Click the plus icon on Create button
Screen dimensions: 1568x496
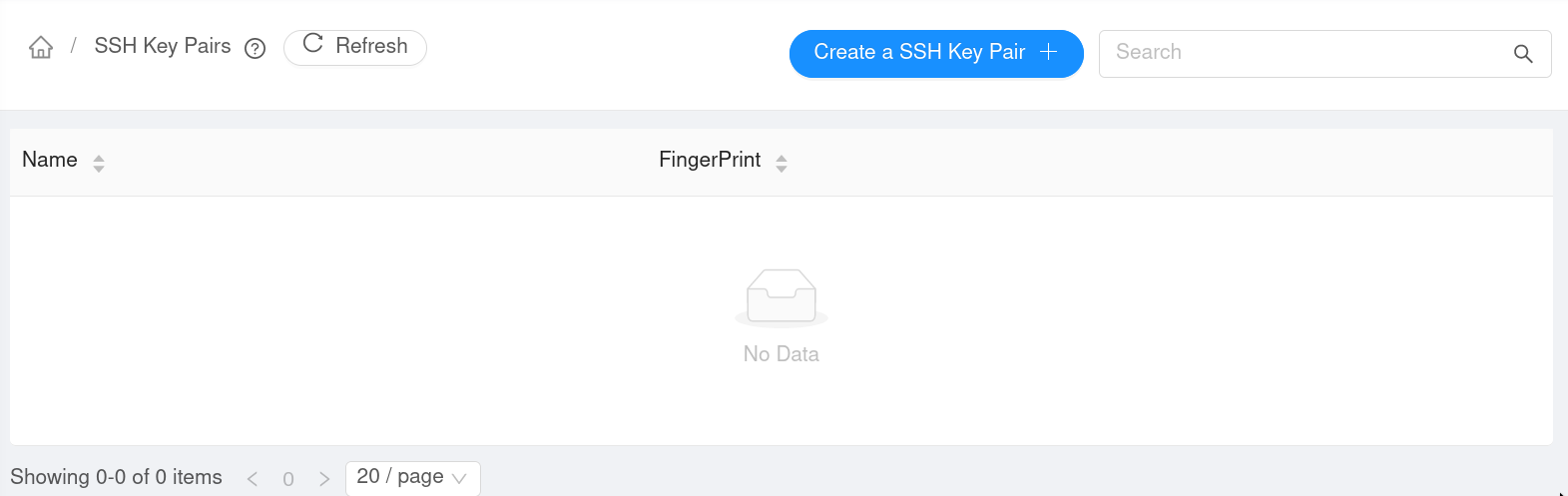pyautogui.click(x=1049, y=52)
